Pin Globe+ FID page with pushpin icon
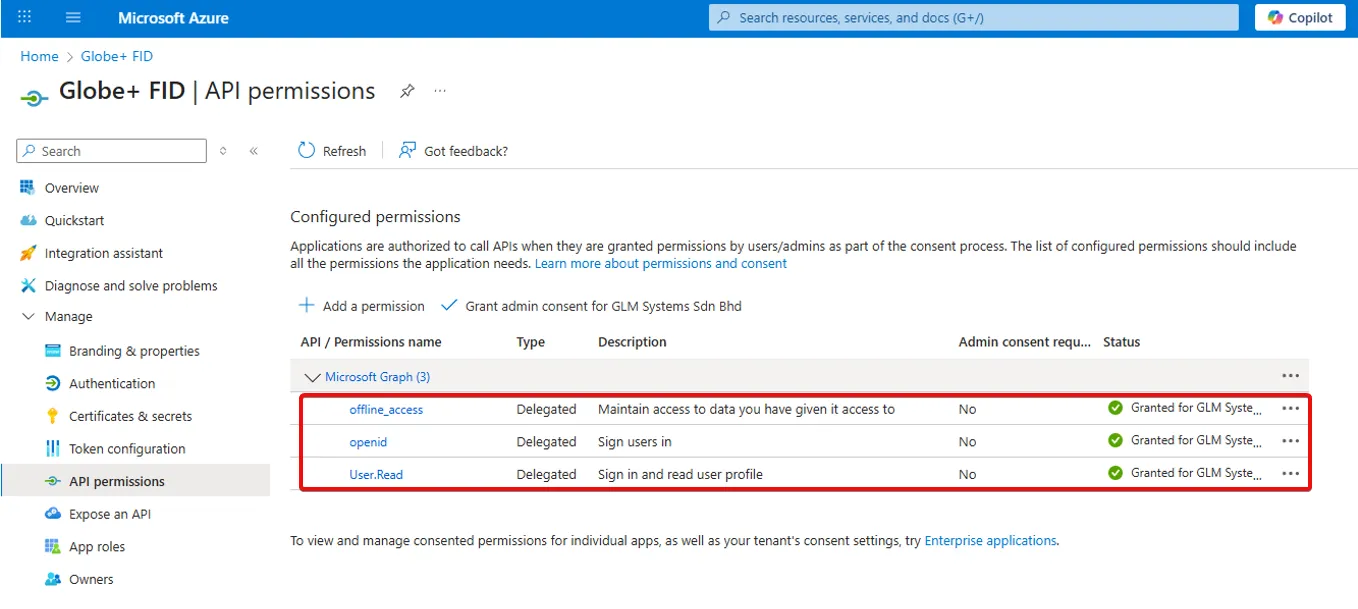The width and height of the screenshot is (1358, 609). point(407,91)
